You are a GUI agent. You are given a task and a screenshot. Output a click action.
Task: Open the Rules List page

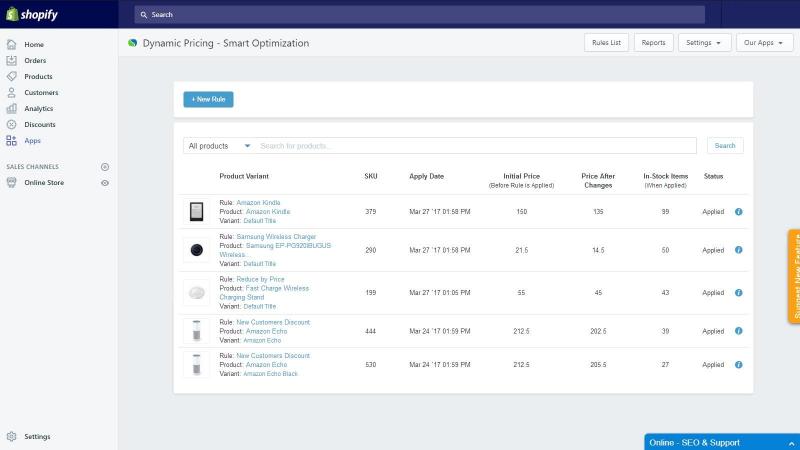click(606, 43)
